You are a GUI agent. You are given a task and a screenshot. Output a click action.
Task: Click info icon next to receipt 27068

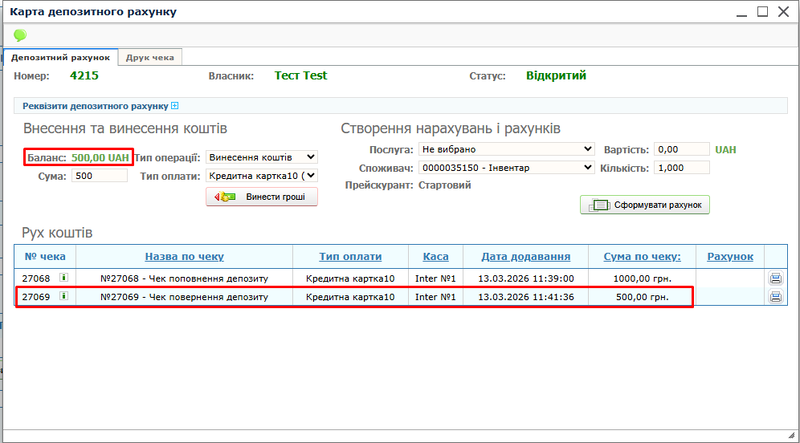pos(64,278)
